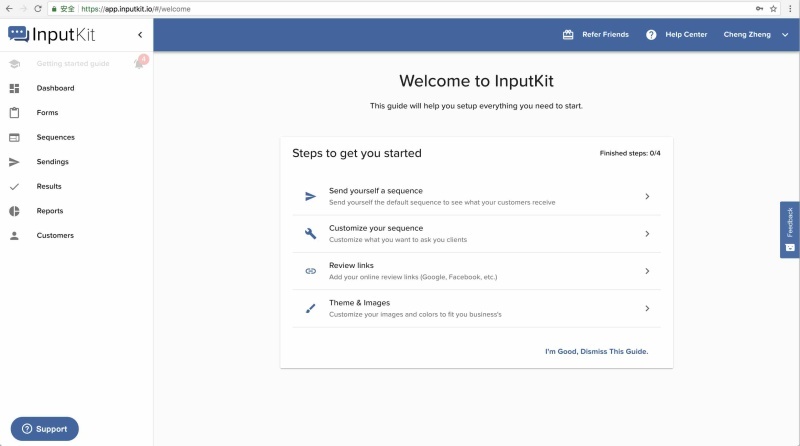Click the Steps to get you started heading
Viewport: 800px width, 446px height.
pyautogui.click(x=357, y=153)
